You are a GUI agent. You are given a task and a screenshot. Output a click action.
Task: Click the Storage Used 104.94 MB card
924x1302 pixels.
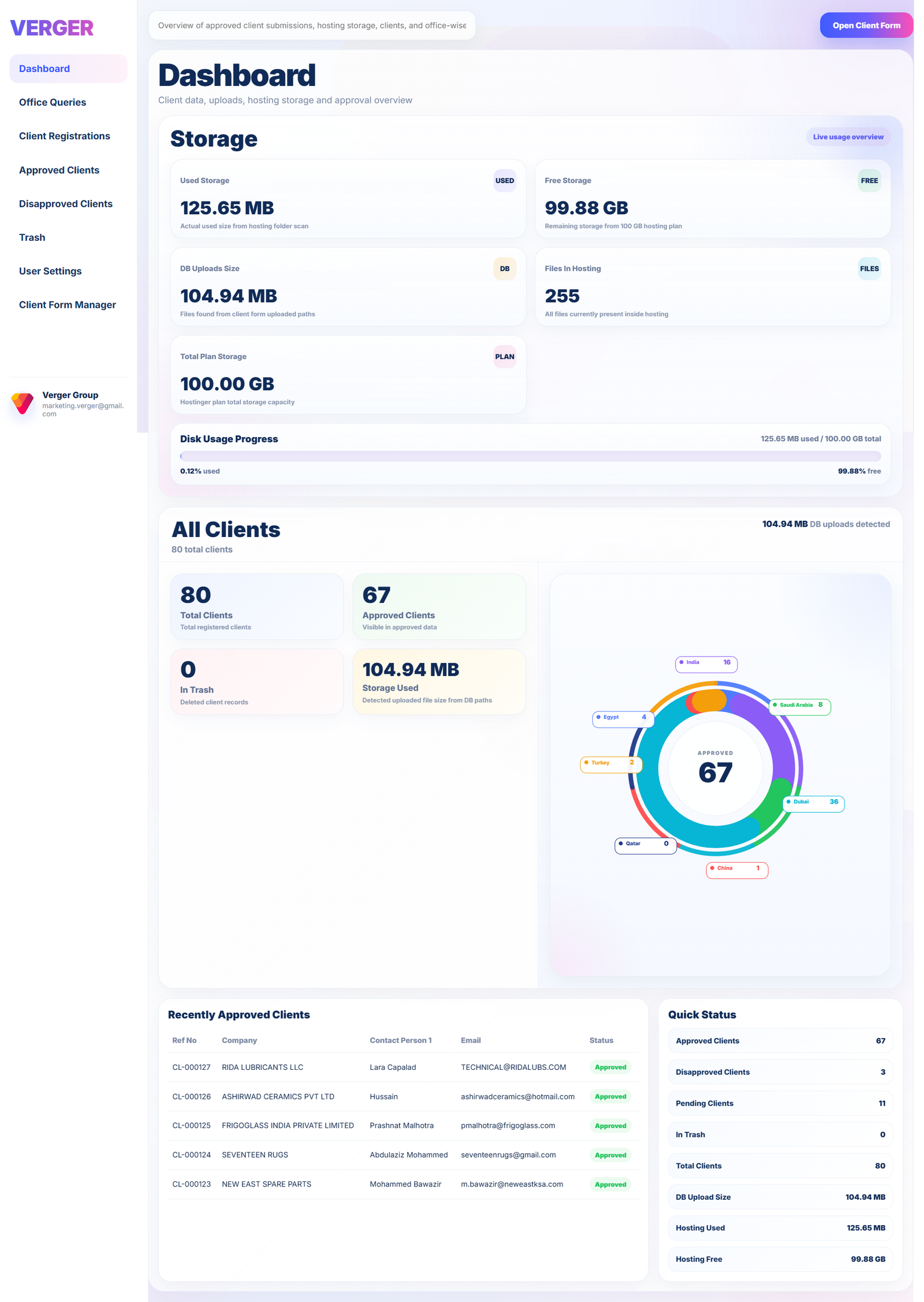point(439,681)
